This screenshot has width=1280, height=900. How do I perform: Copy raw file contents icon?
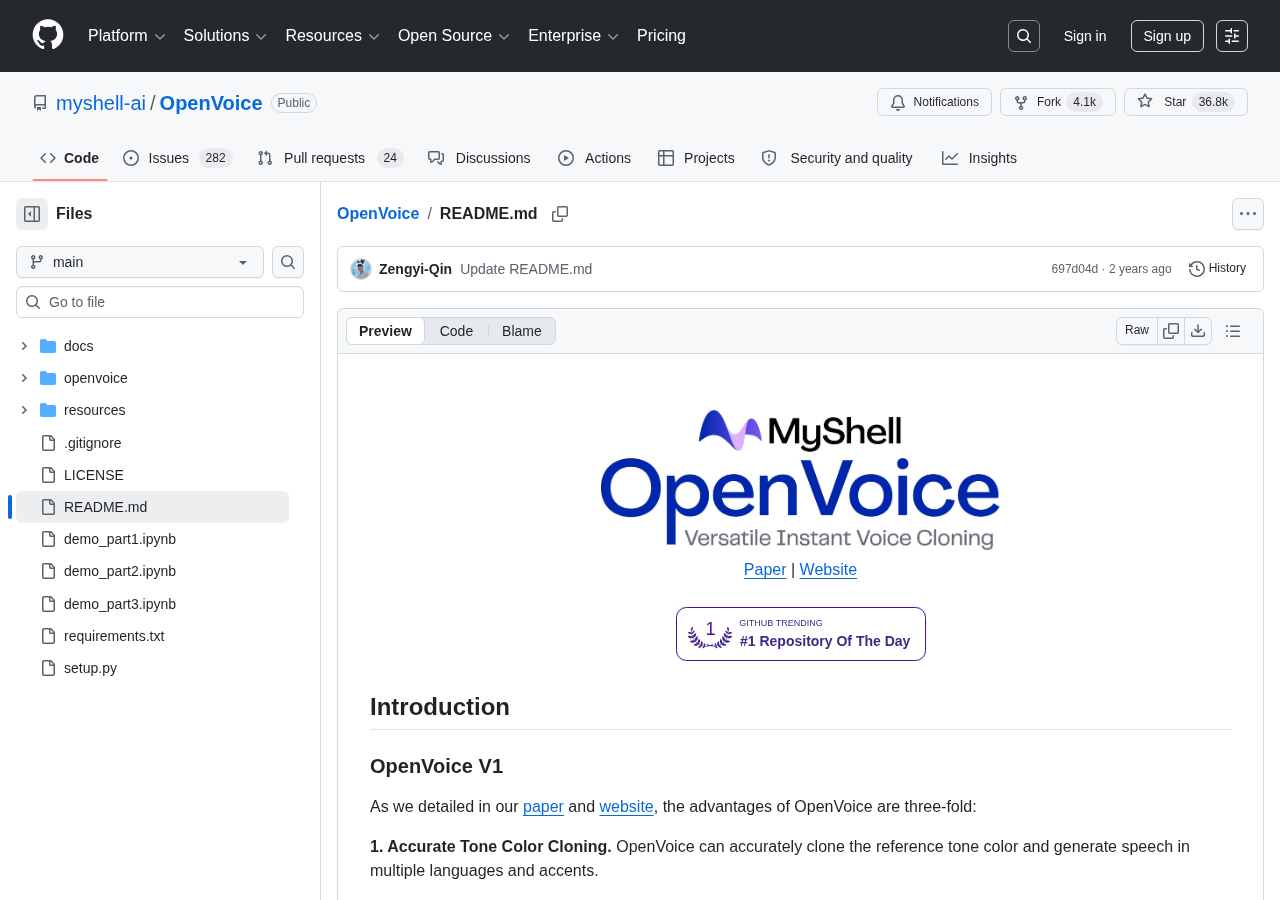click(1171, 331)
